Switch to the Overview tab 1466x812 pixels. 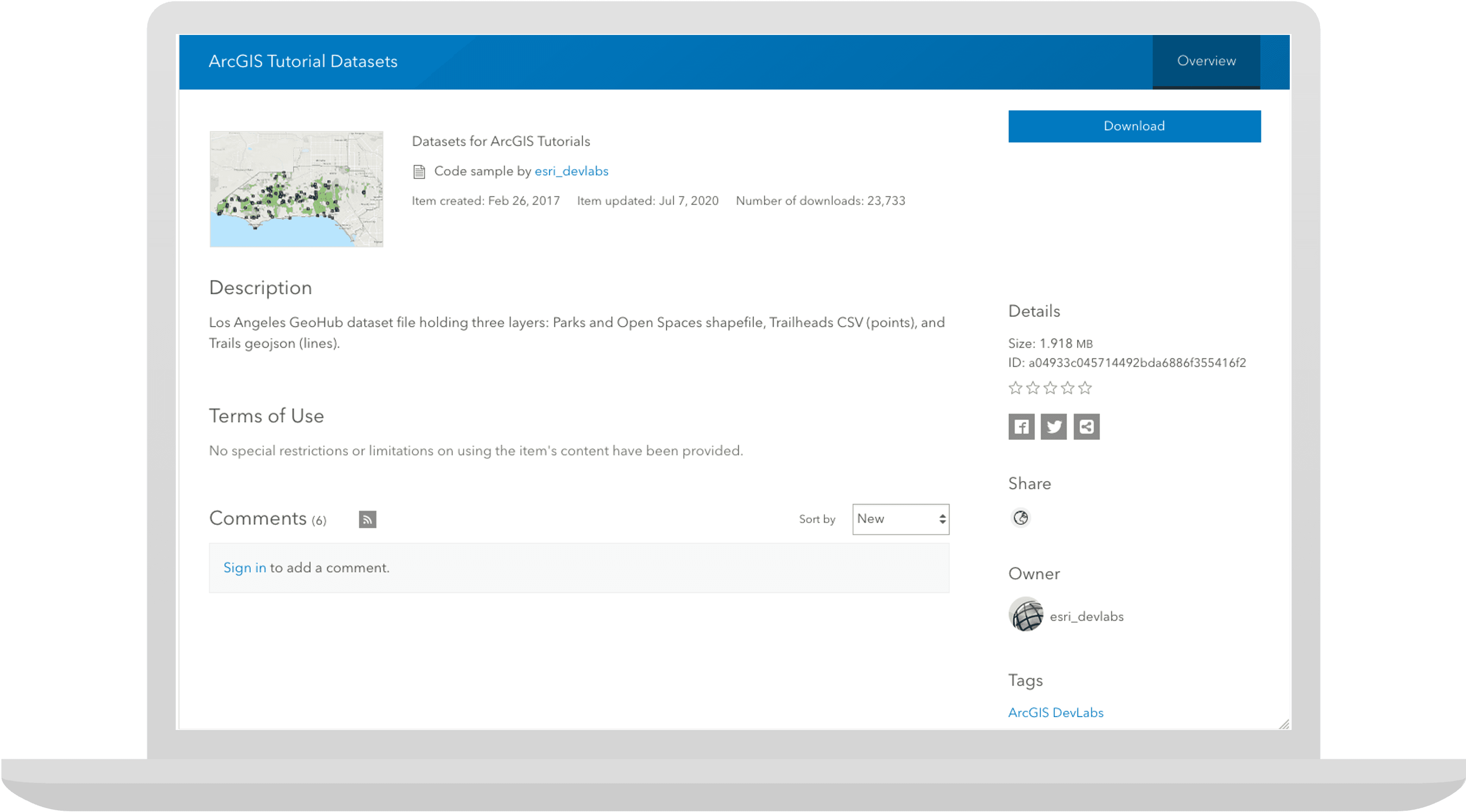tap(1206, 61)
